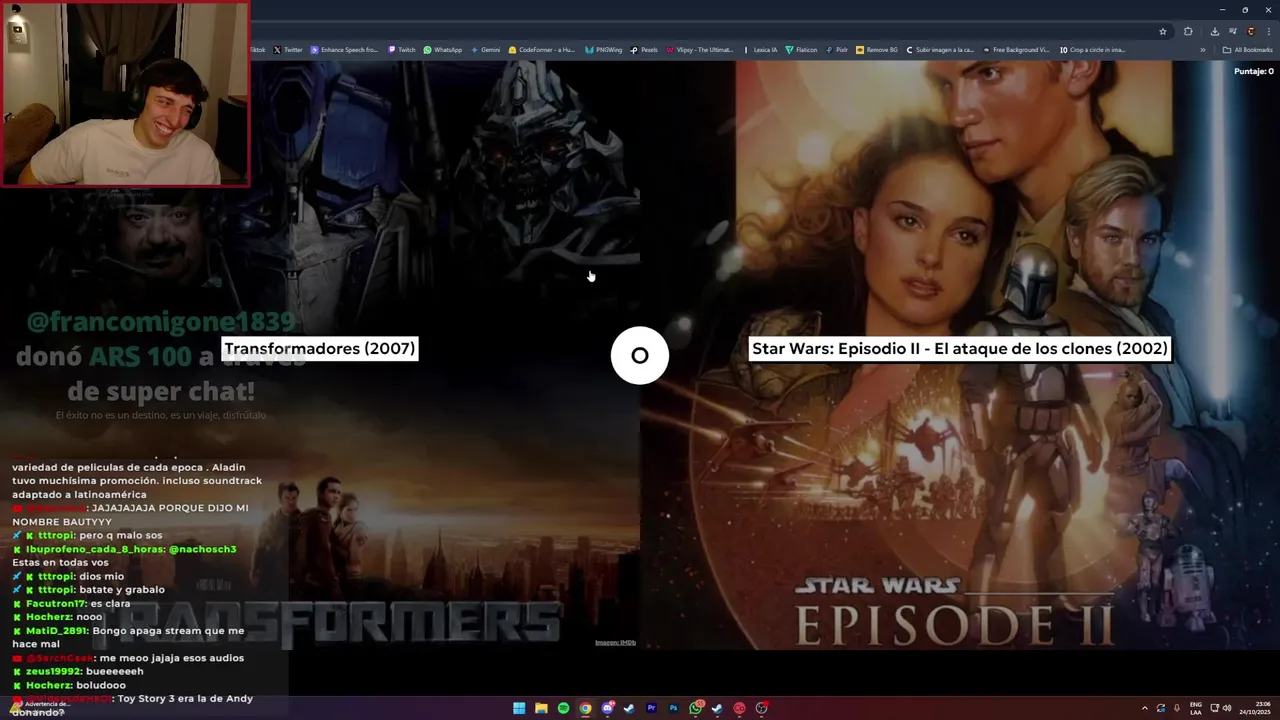Open Adobe Photoshop from the taskbar

coord(673,708)
